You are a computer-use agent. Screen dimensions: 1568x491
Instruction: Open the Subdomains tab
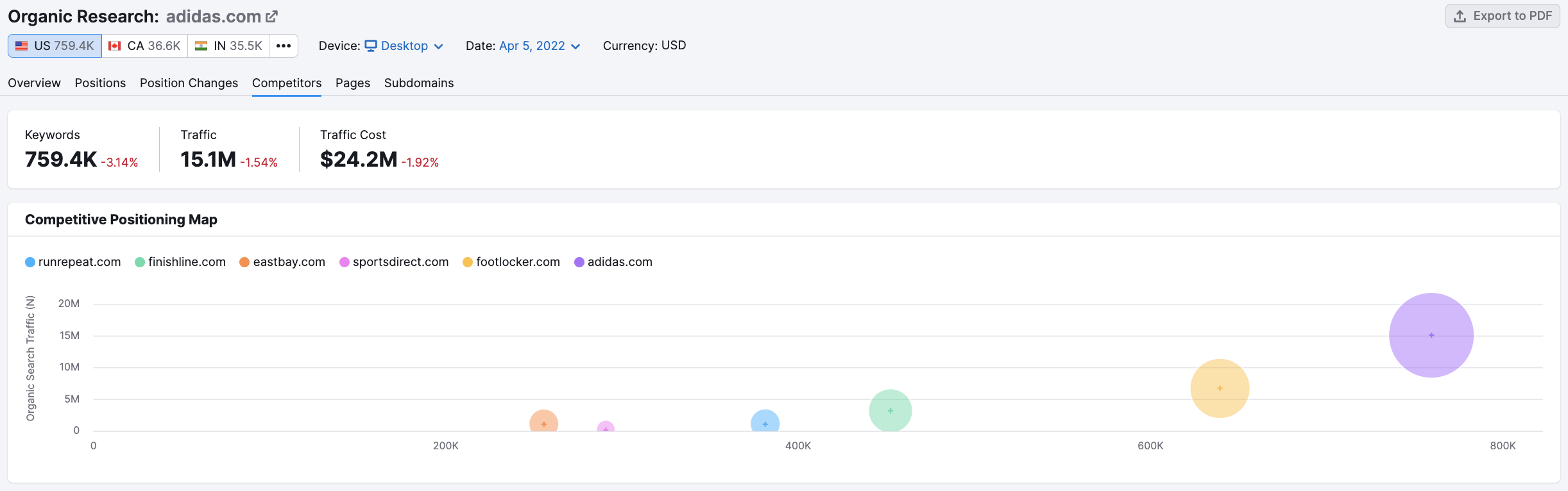[419, 83]
